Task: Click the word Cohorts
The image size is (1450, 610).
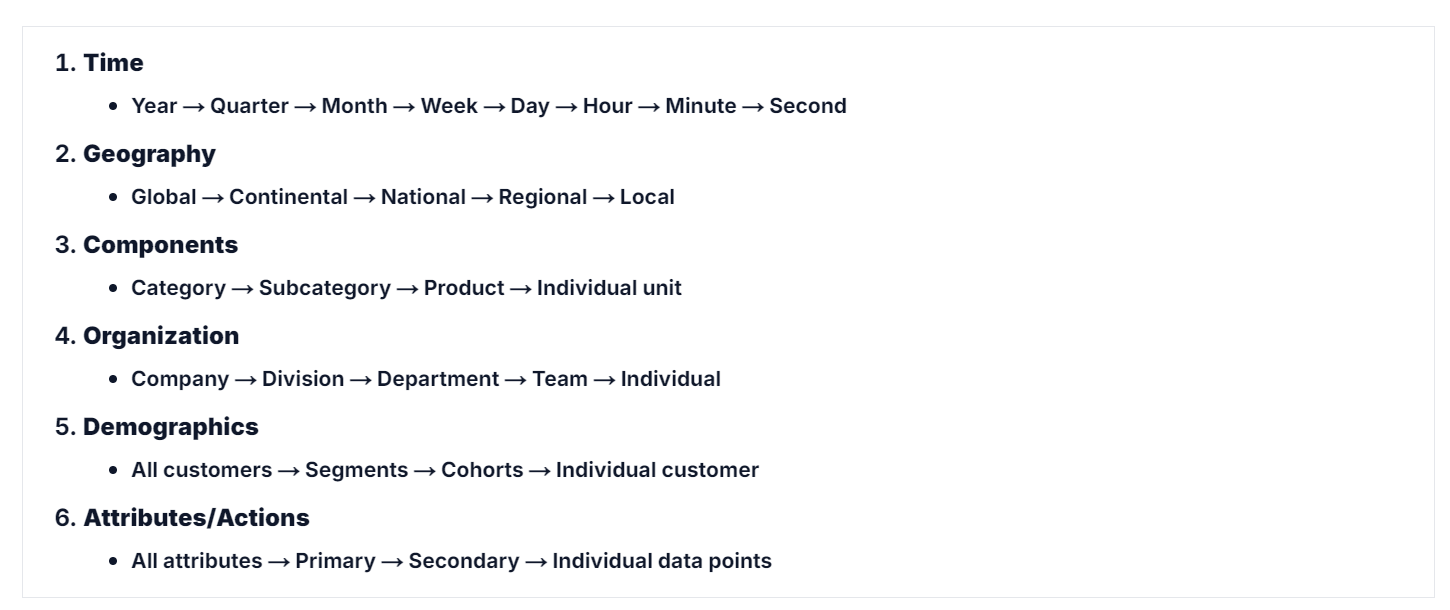Action: click(x=482, y=470)
